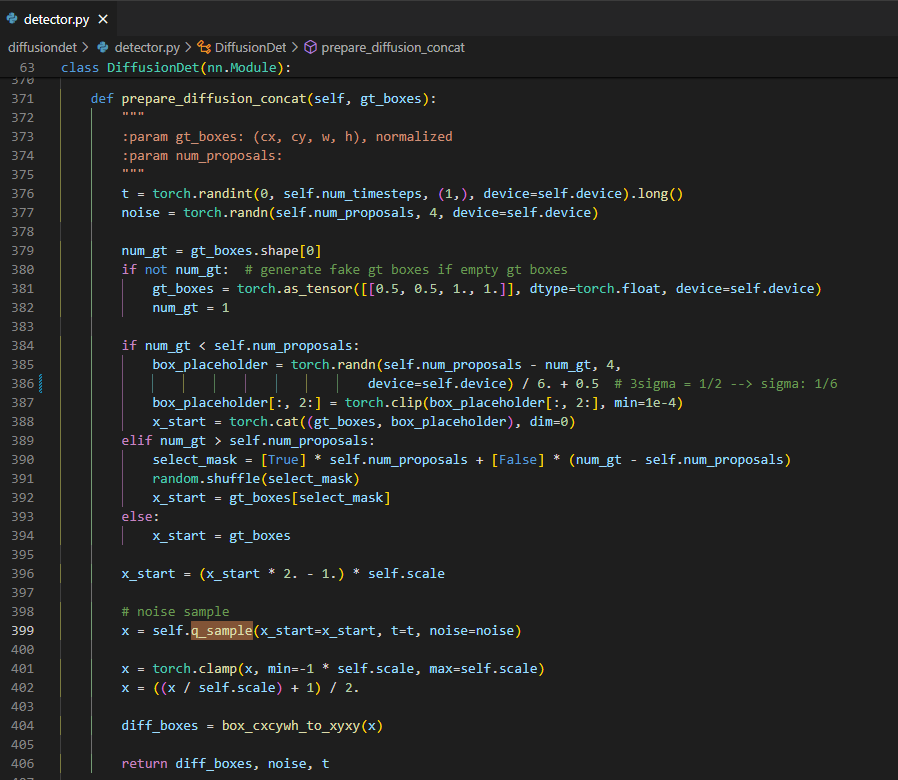Click the highlighted q_sample method call
This screenshot has height=780, width=898.
coord(221,631)
